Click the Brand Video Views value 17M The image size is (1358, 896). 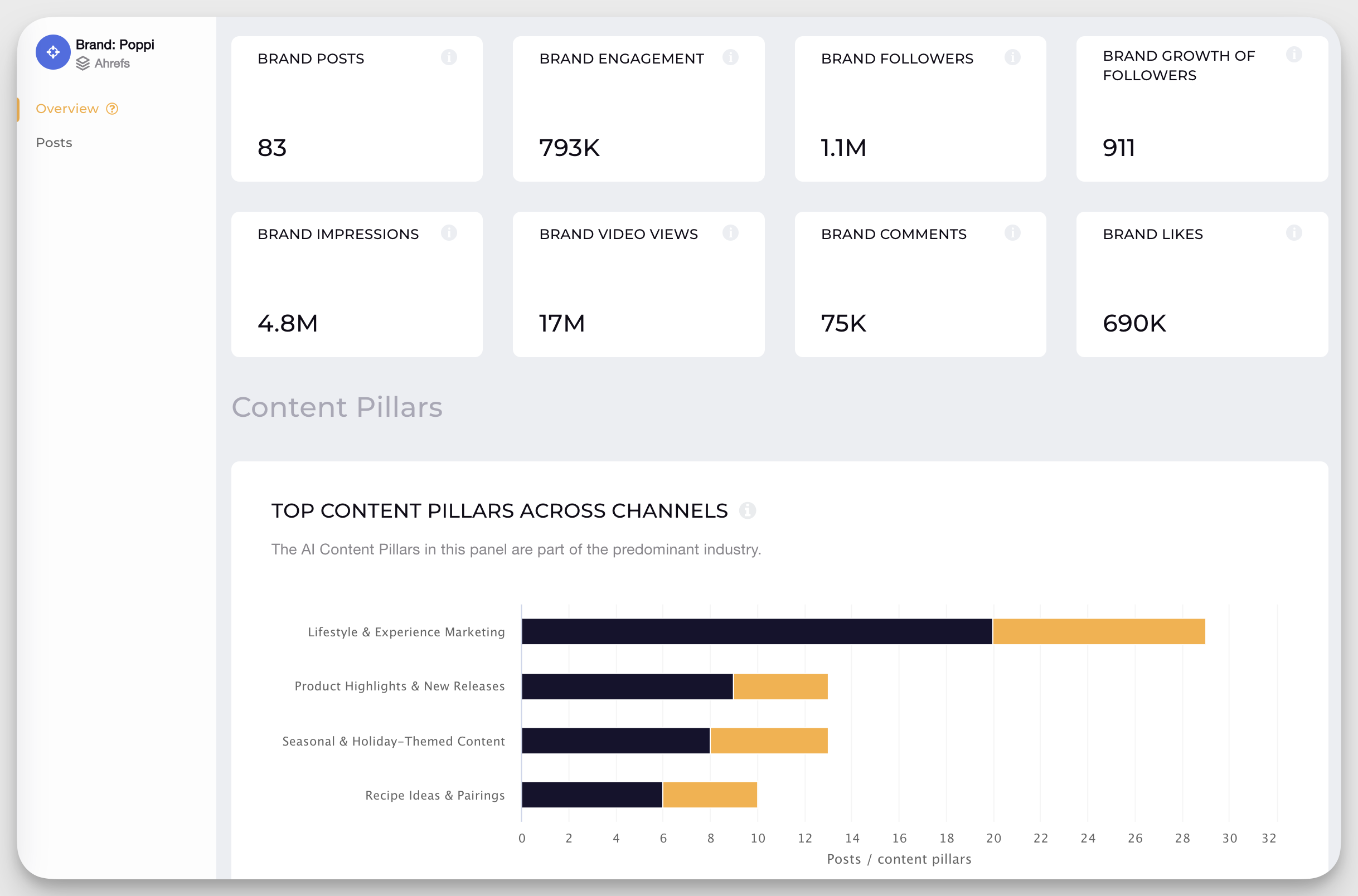point(562,323)
